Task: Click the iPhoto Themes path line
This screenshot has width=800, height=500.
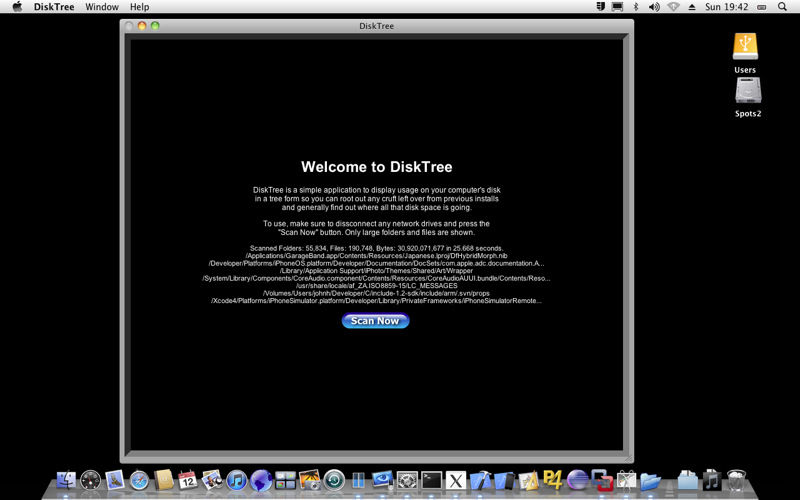Action: pos(377,271)
